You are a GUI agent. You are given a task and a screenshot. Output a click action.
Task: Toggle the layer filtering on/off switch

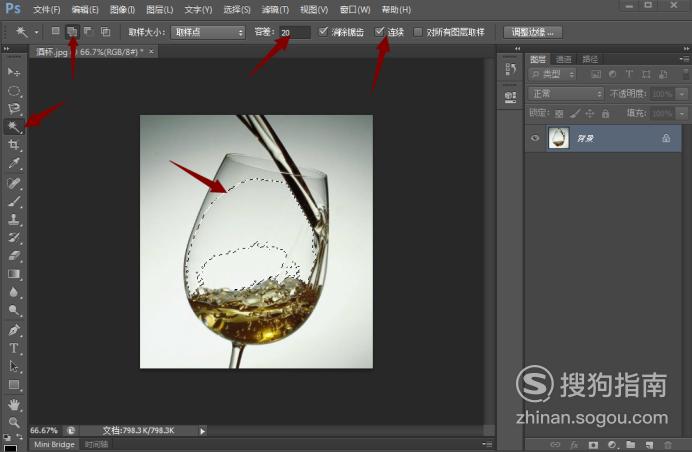(685, 74)
